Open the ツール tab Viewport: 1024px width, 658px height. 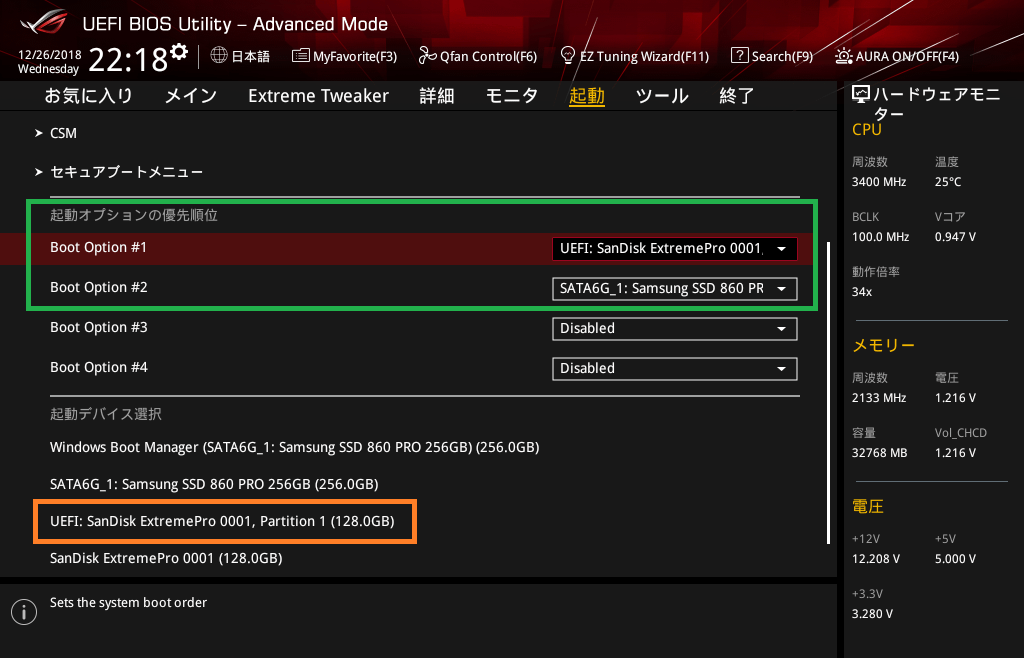pos(662,96)
